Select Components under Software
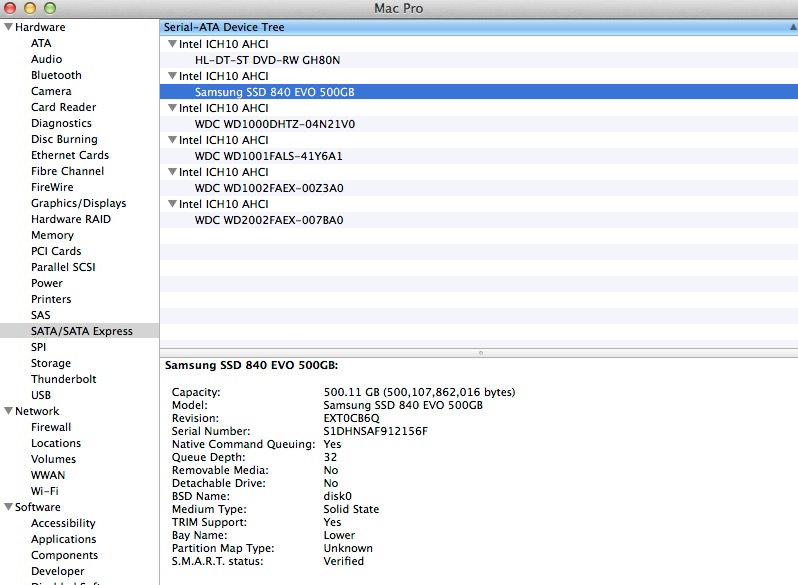Screen dimensions: 798x585 (64, 555)
